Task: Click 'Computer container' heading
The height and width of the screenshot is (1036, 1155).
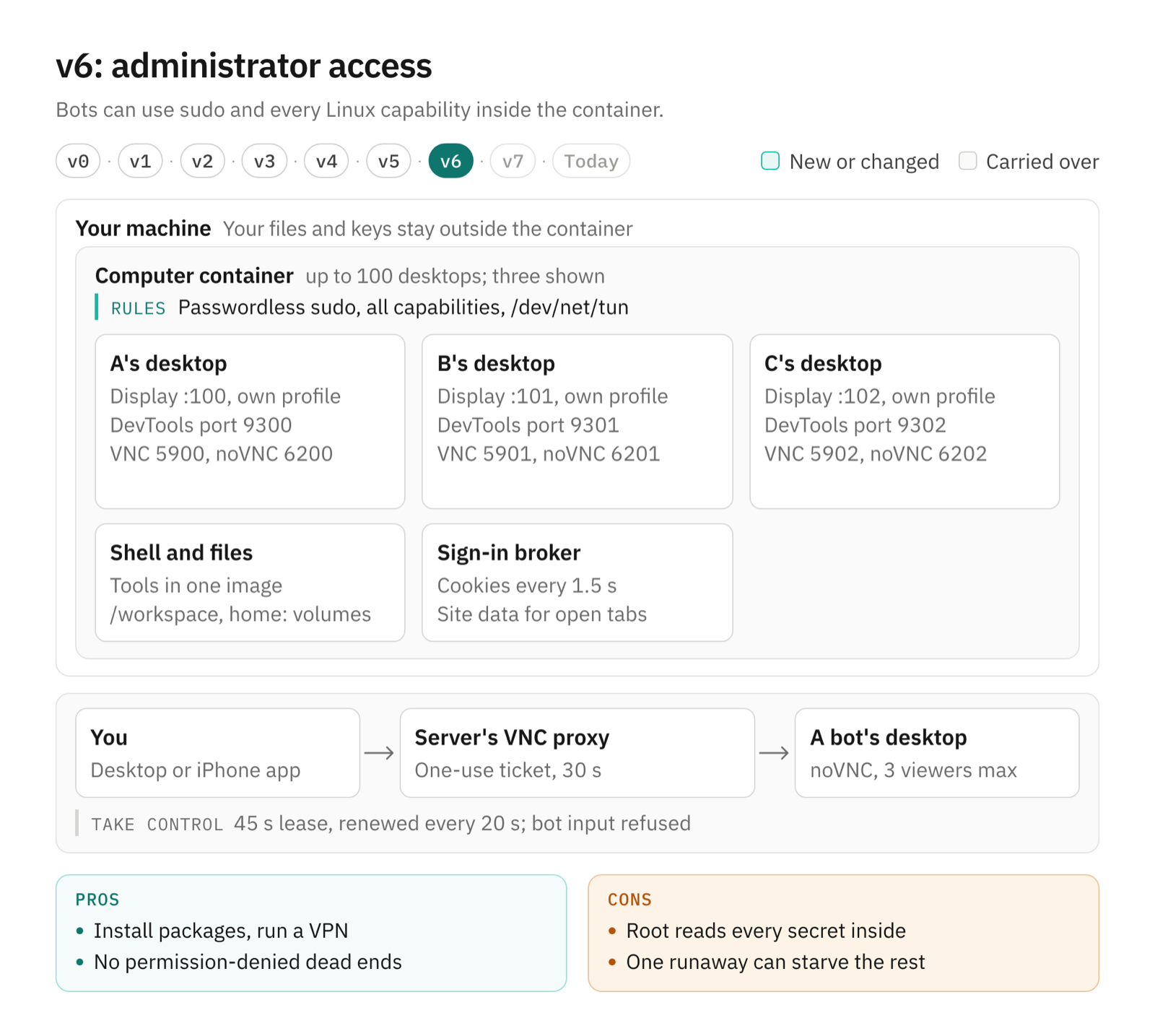Action: coord(194,276)
